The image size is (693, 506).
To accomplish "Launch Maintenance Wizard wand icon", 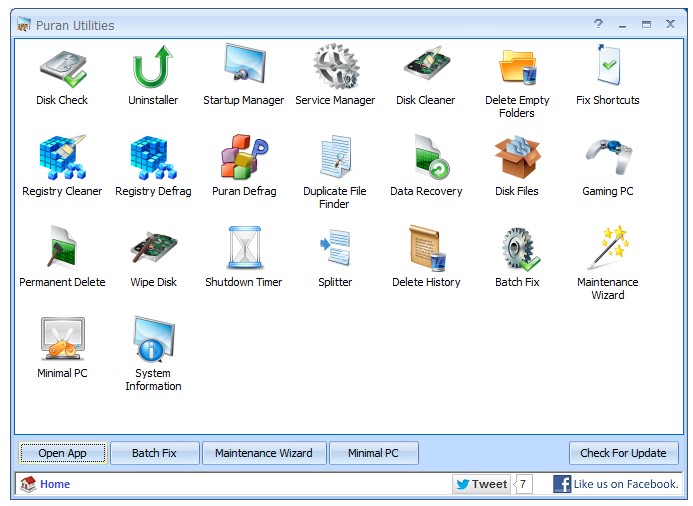I will (609, 247).
